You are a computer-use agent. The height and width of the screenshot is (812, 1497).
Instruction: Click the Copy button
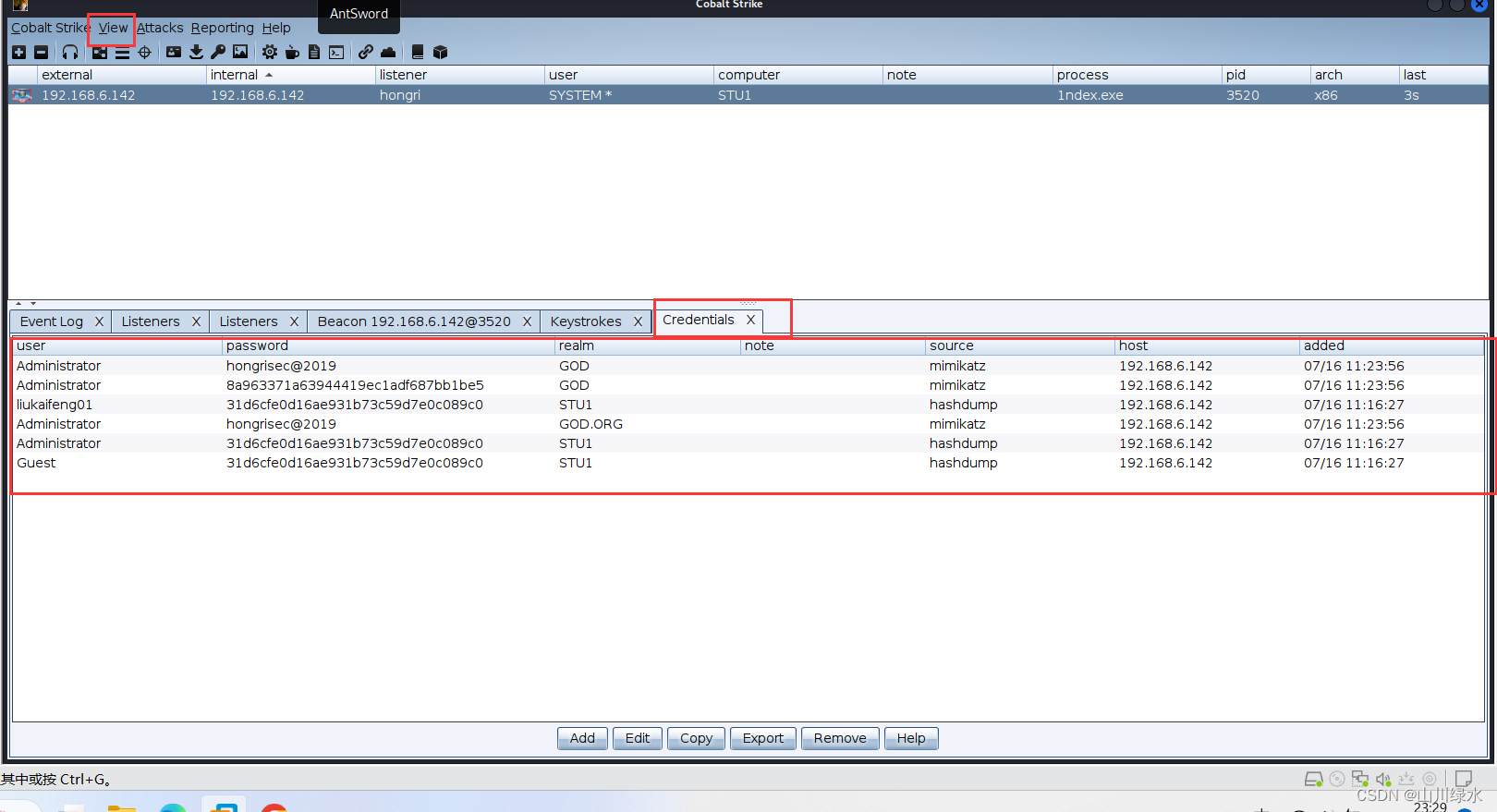pyautogui.click(x=696, y=738)
